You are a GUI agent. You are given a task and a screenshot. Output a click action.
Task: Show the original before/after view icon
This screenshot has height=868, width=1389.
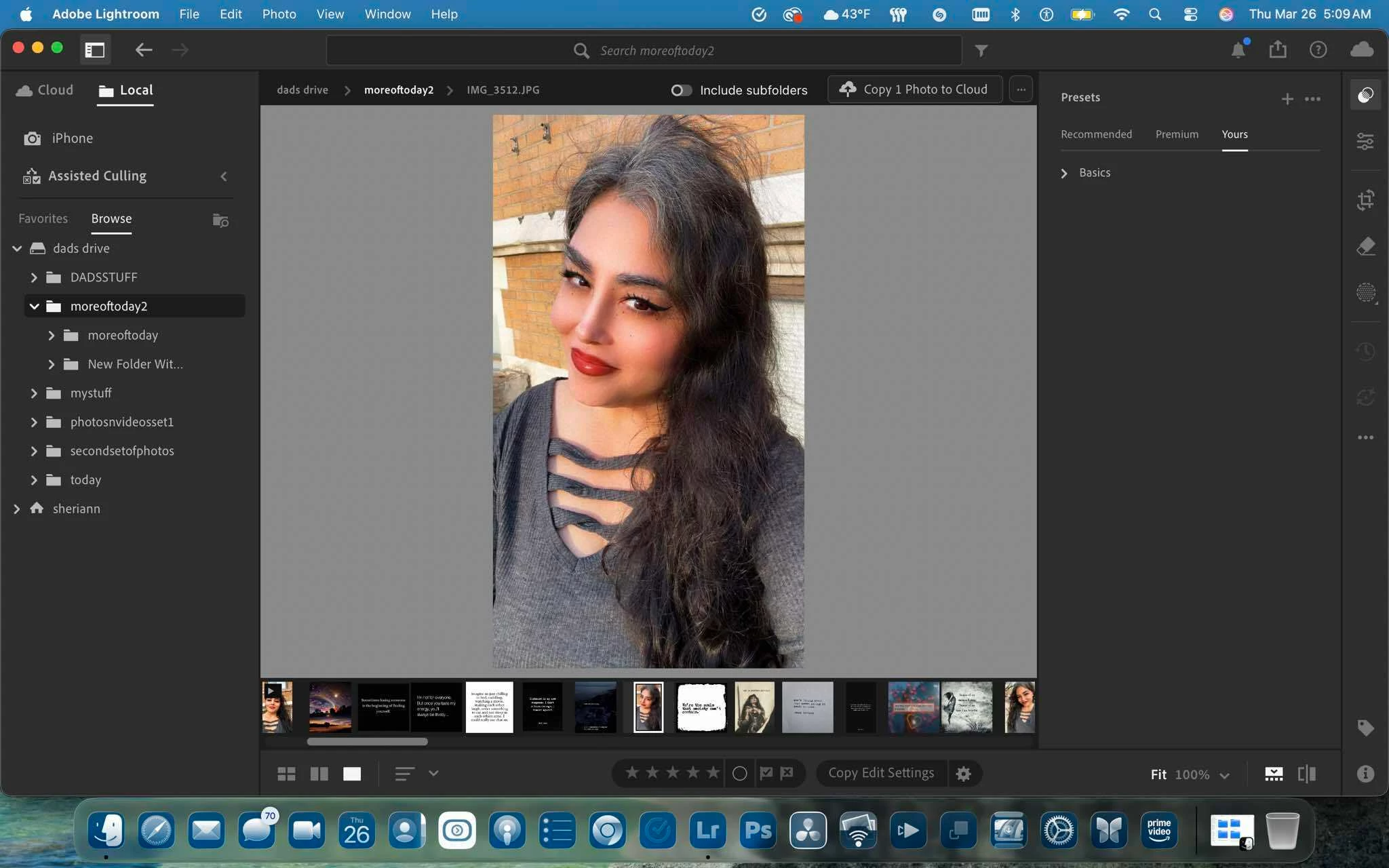pyautogui.click(x=1306, y=774)
